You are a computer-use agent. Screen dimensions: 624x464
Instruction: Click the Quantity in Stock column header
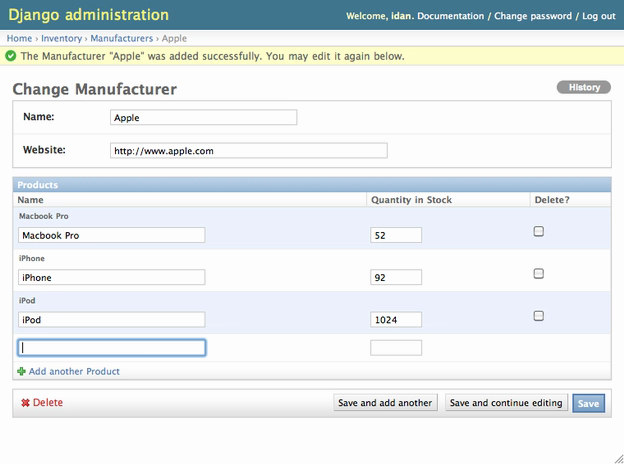[411, 200]
